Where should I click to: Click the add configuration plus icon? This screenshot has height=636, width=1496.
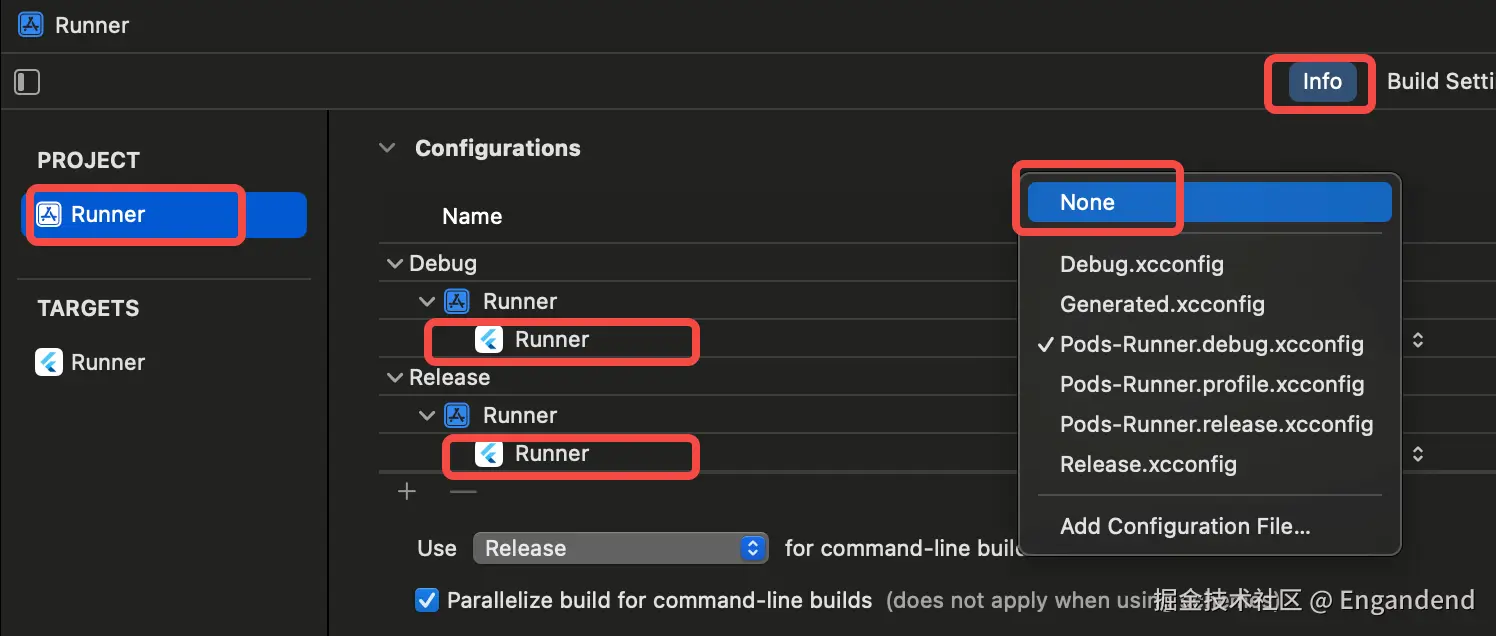point(407,492)
